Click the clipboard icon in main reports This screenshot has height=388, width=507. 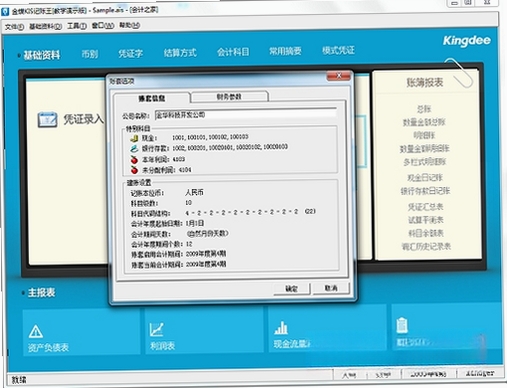click(x=402, y=325)
